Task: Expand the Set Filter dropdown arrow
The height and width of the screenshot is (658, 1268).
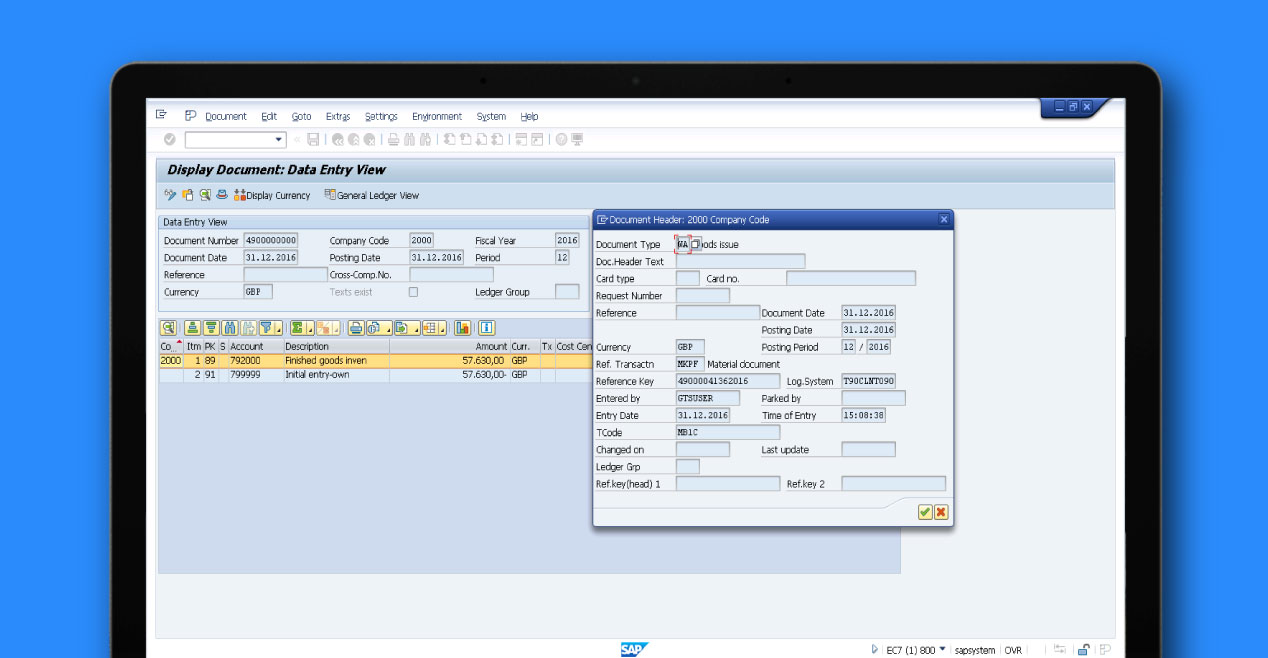Action: (279, 329)
